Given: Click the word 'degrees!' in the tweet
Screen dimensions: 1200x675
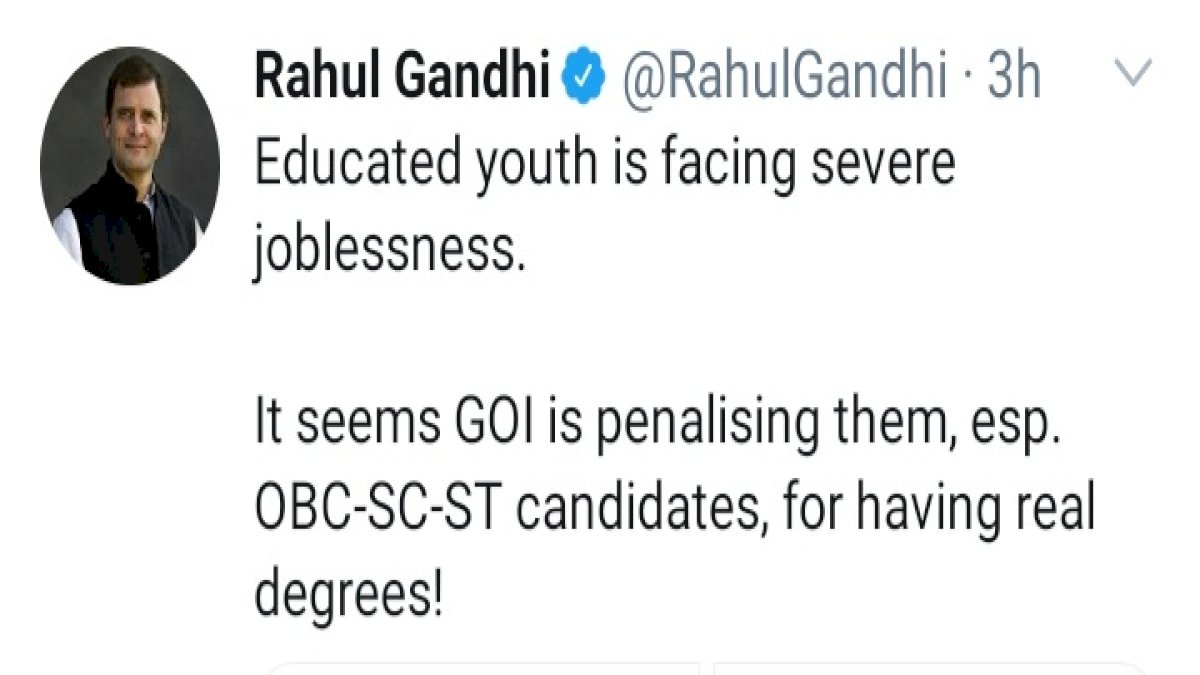Looking at the screenshot, I should [x=348, y=599].
